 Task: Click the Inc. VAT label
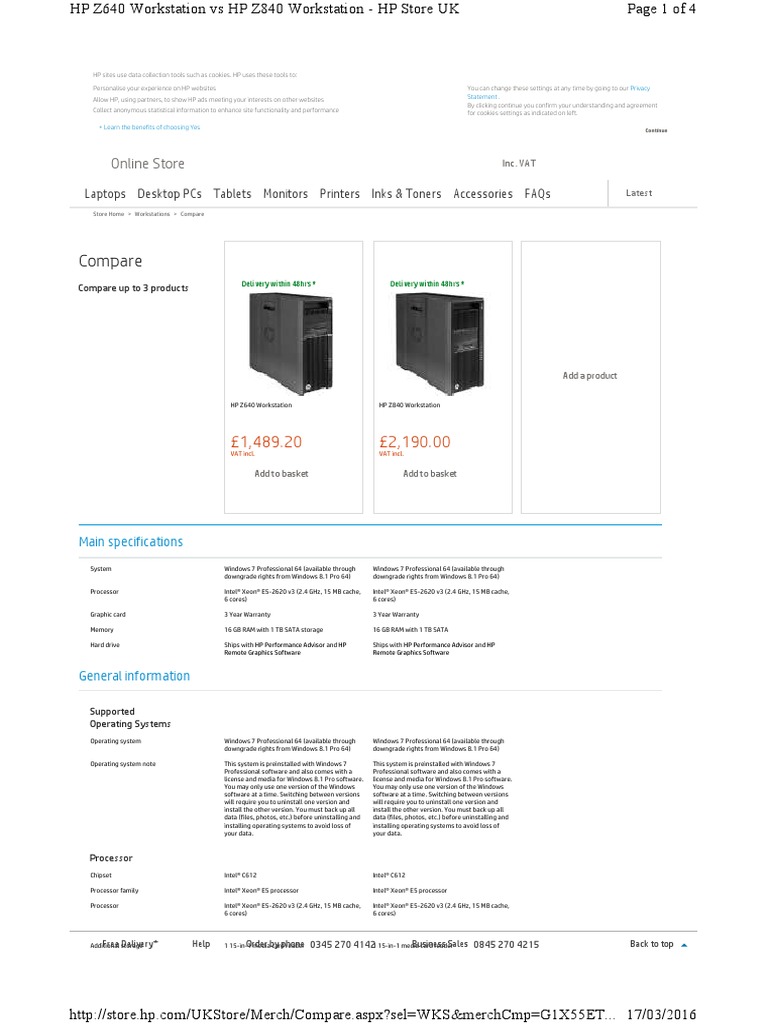point(519,163)
